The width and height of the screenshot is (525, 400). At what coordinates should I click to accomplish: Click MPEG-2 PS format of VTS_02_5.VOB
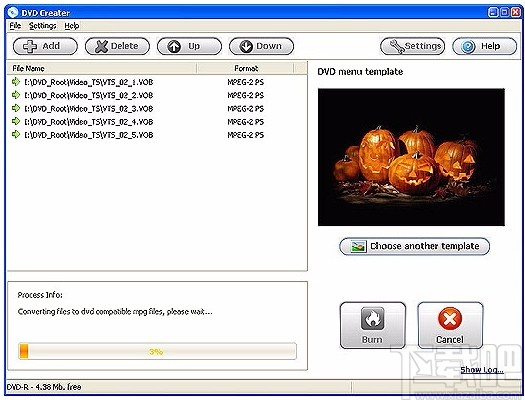pyautogui.click(x=246, y=135)
